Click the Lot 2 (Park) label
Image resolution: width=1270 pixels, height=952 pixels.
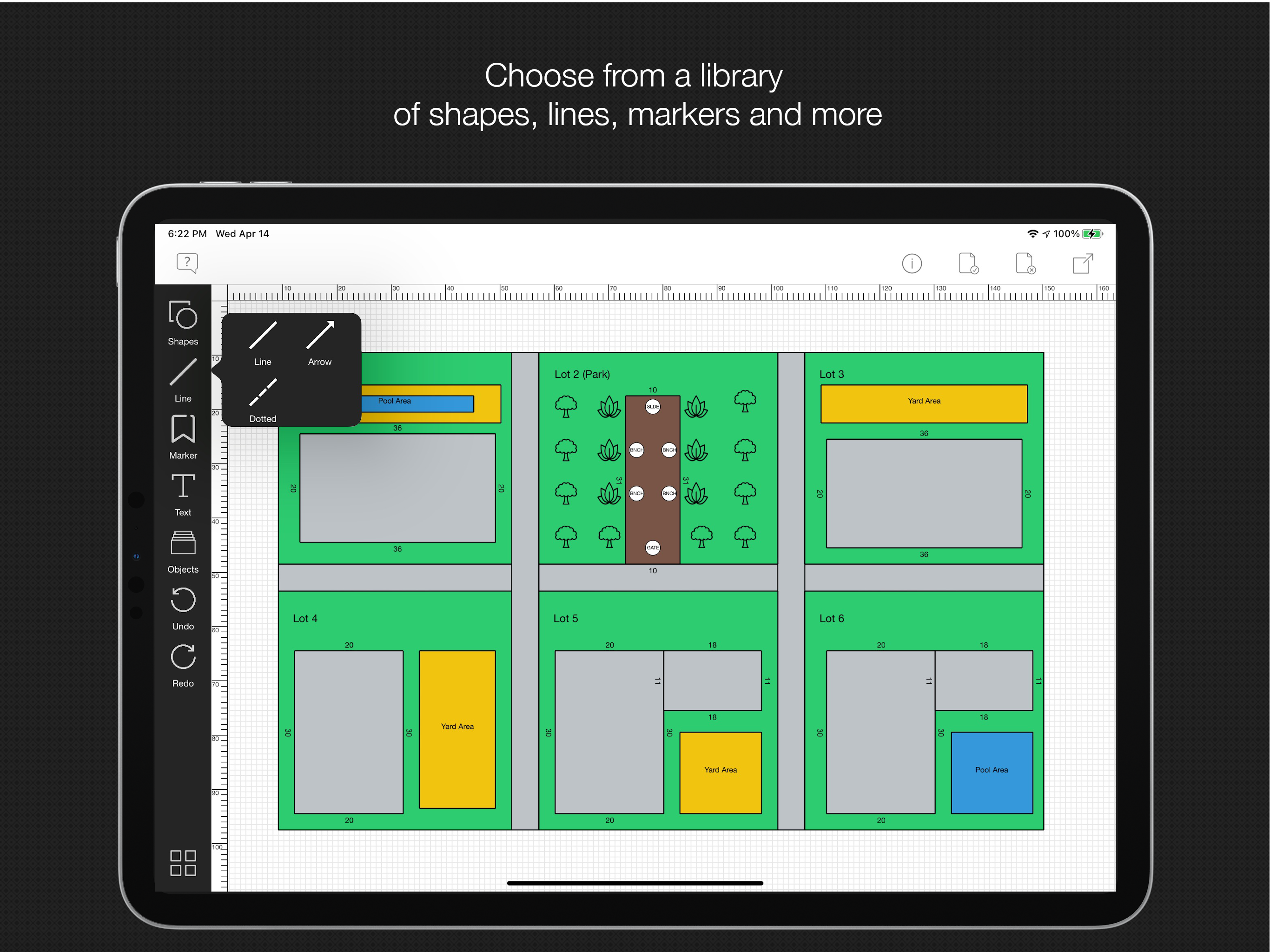582,374
